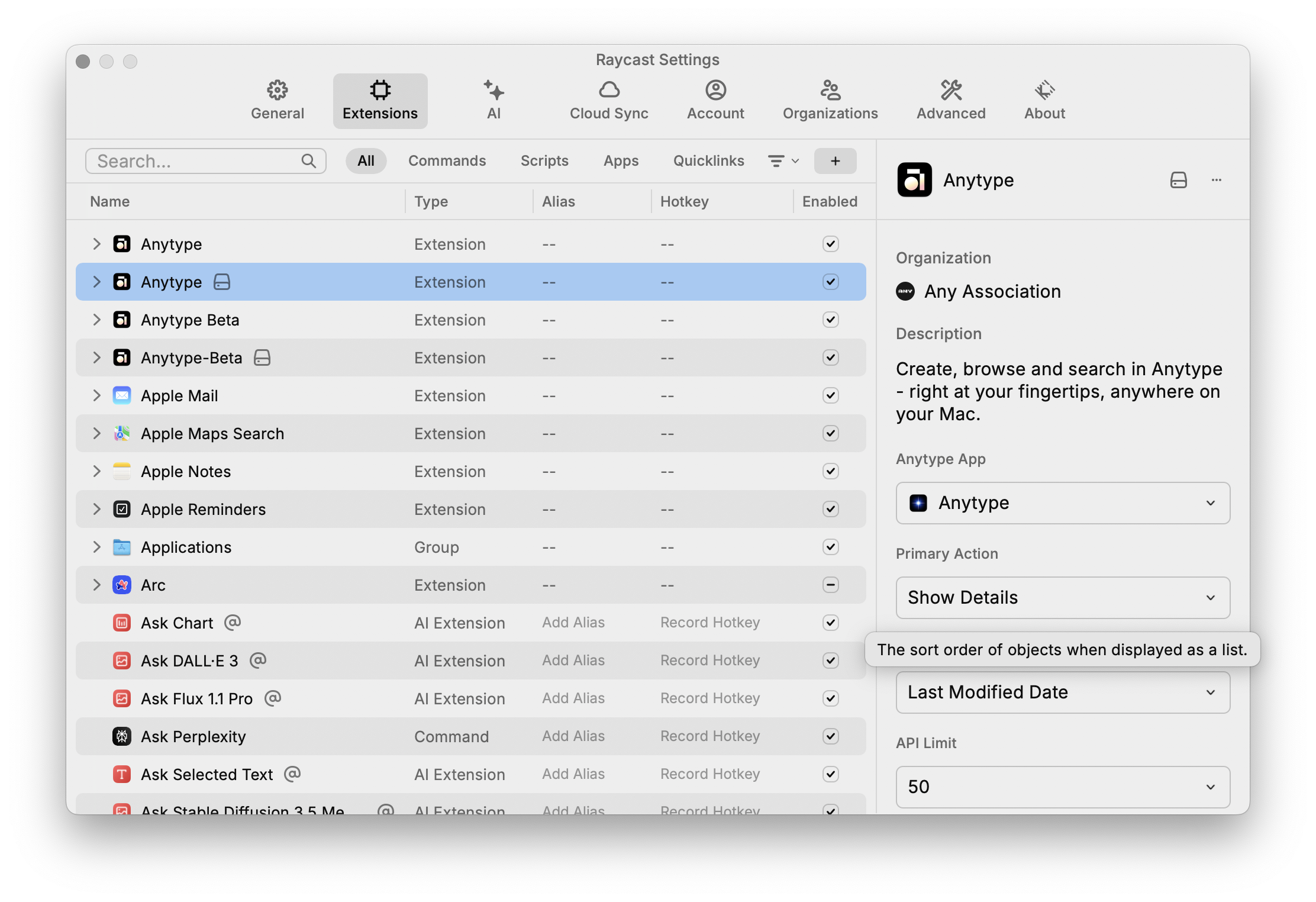
Task: Click the Any Association organization logo
Action: click(x=905, y=291)
